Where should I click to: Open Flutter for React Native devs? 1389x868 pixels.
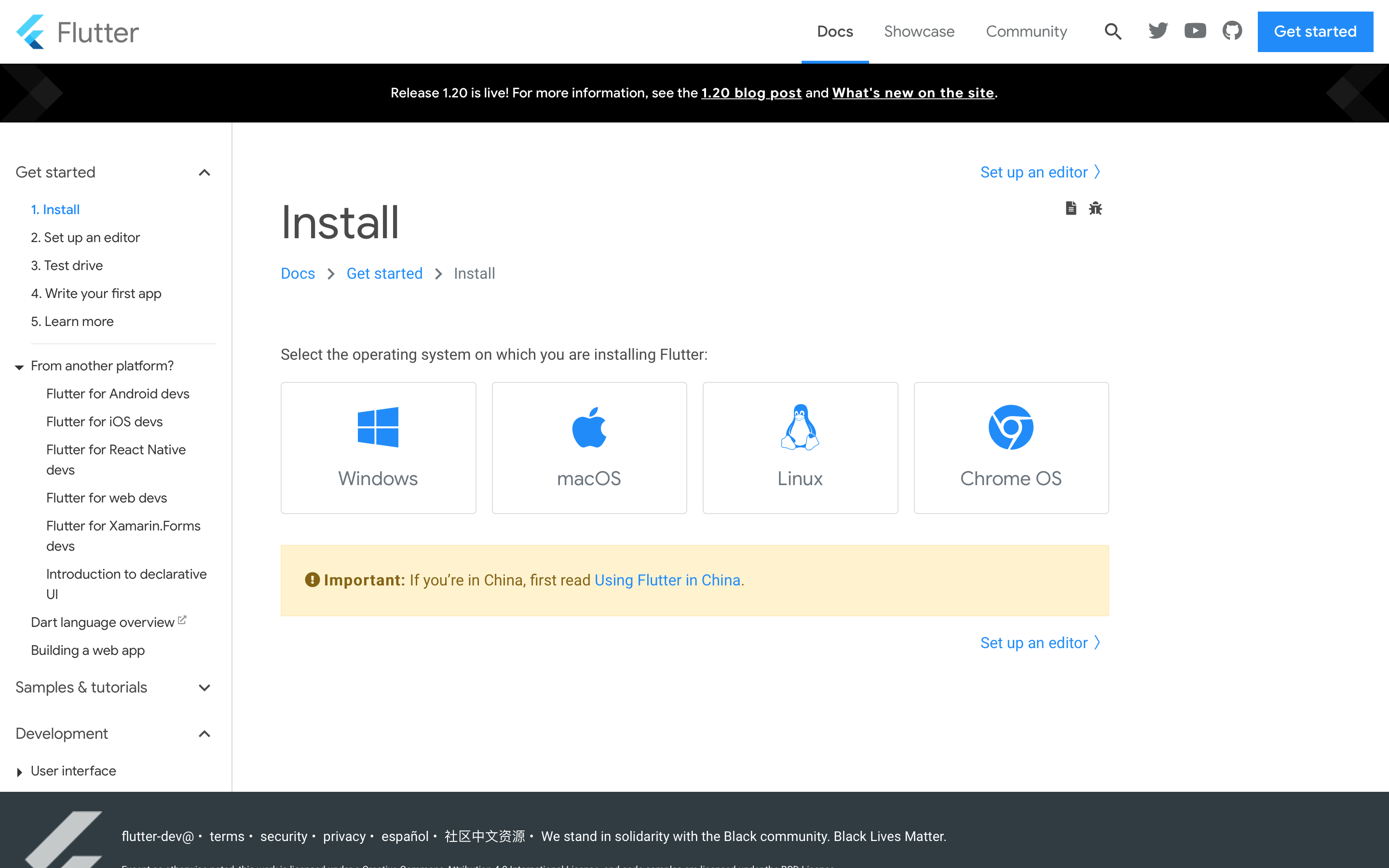click(116, 460)
